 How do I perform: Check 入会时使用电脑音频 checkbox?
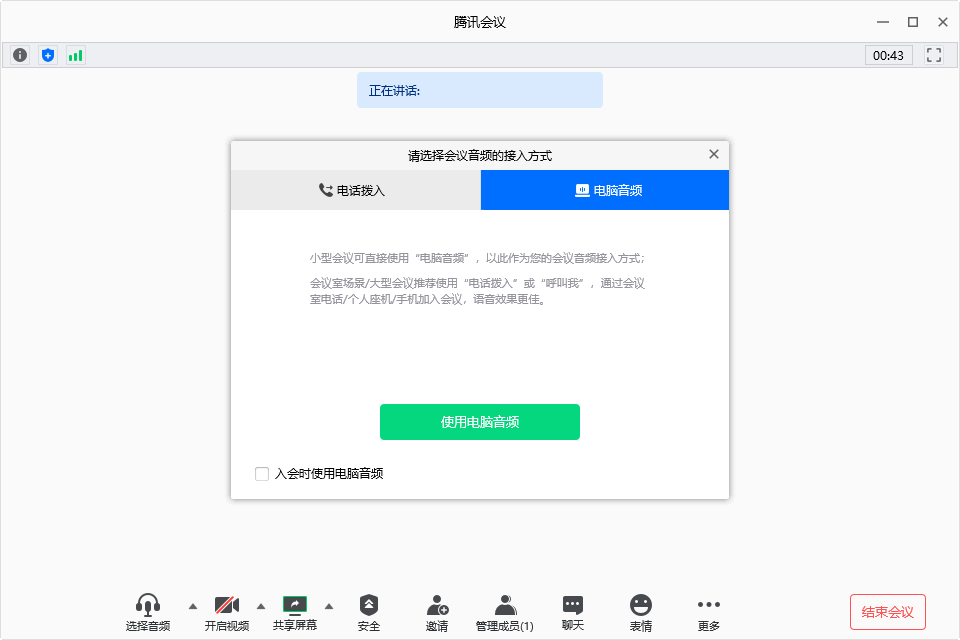[262, 473]
